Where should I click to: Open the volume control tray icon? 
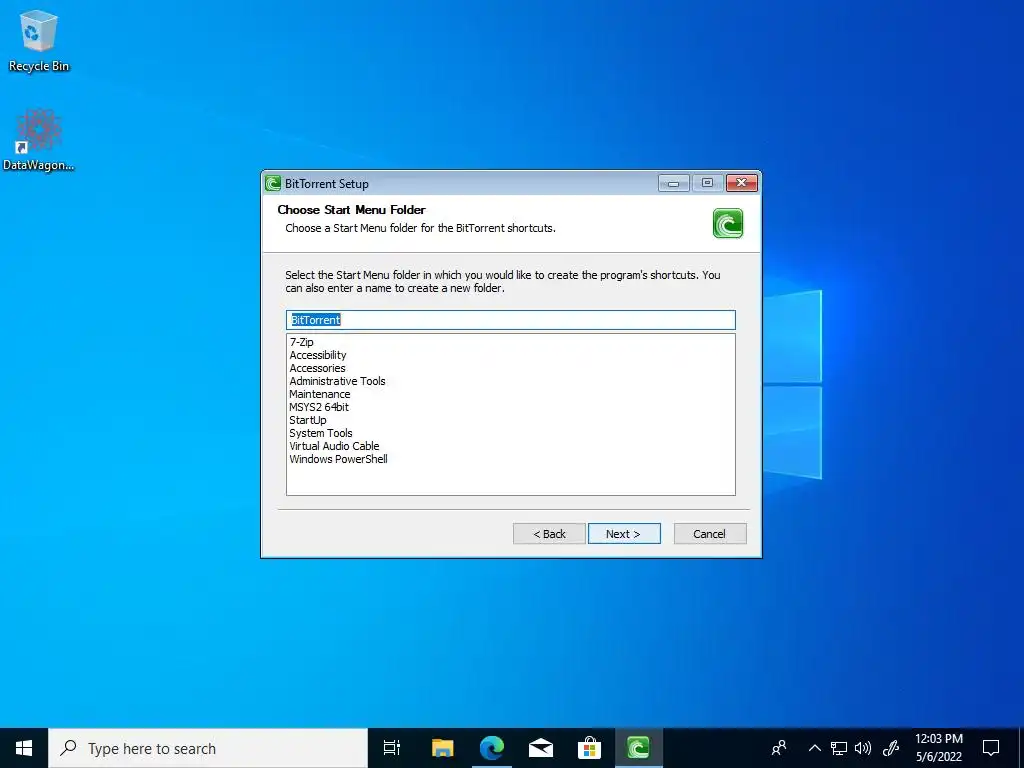click(863, 748)
